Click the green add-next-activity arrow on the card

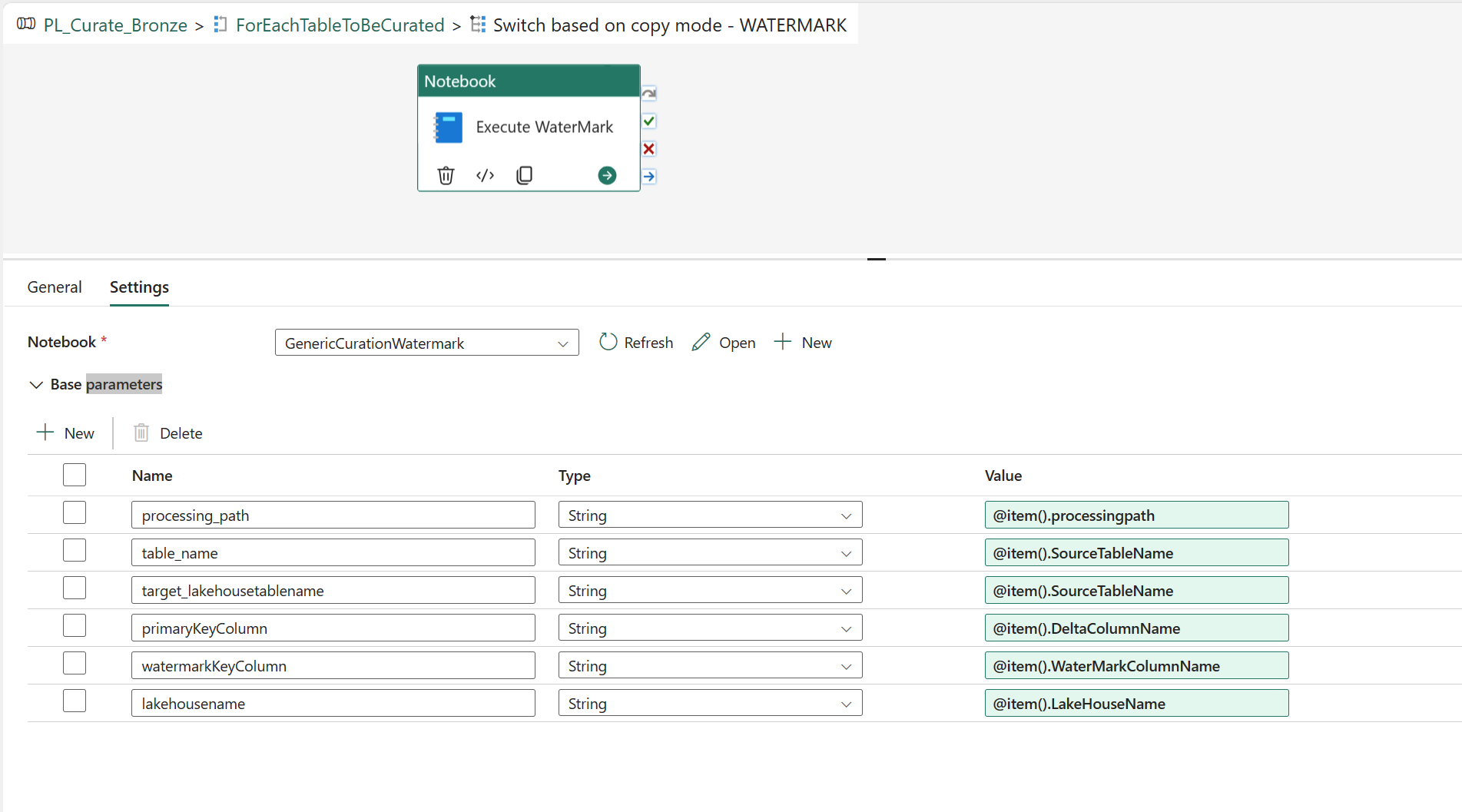coord(607,175)
